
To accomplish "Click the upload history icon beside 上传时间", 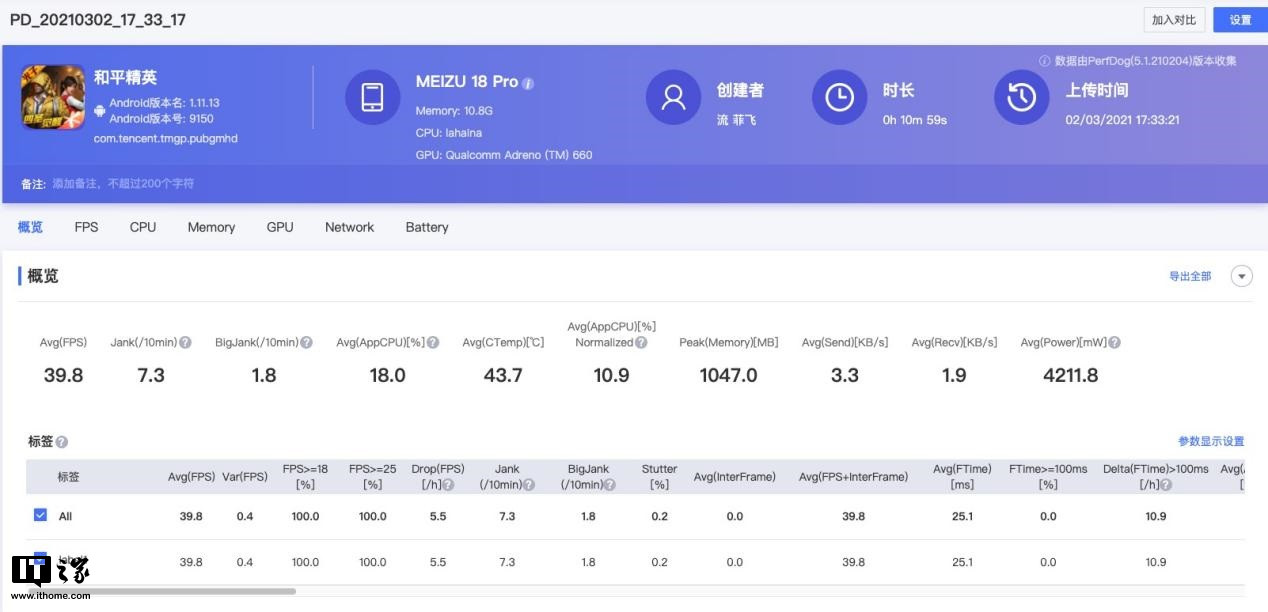I will click(1021, 97).
